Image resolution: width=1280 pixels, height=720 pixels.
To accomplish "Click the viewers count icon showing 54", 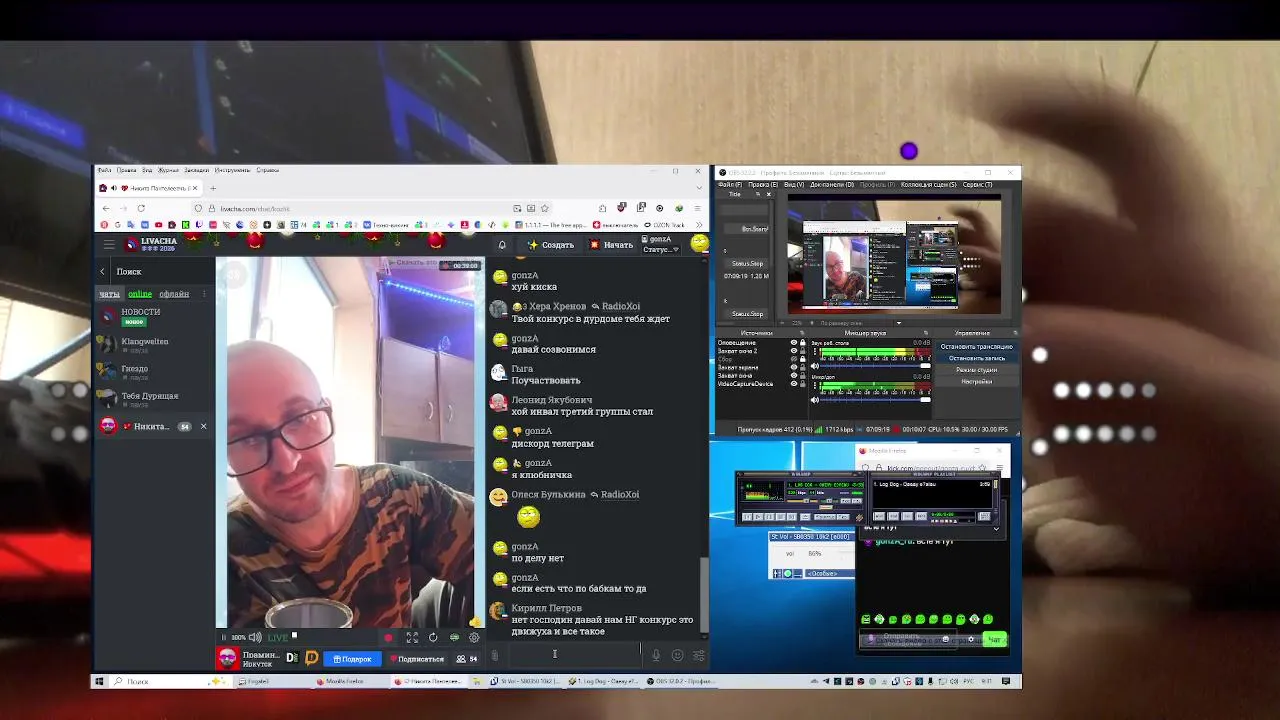I will pyautogui.click(x=467, y=659).
